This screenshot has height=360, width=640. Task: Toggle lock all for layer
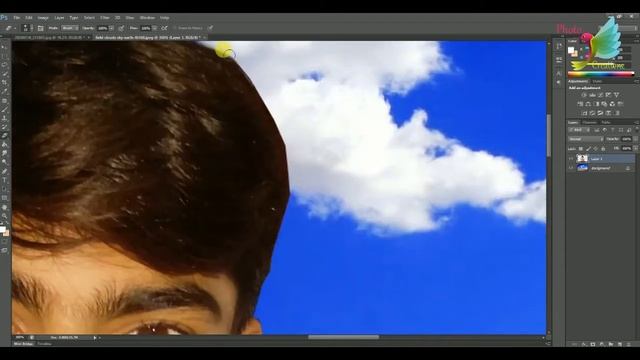(603, 149)
